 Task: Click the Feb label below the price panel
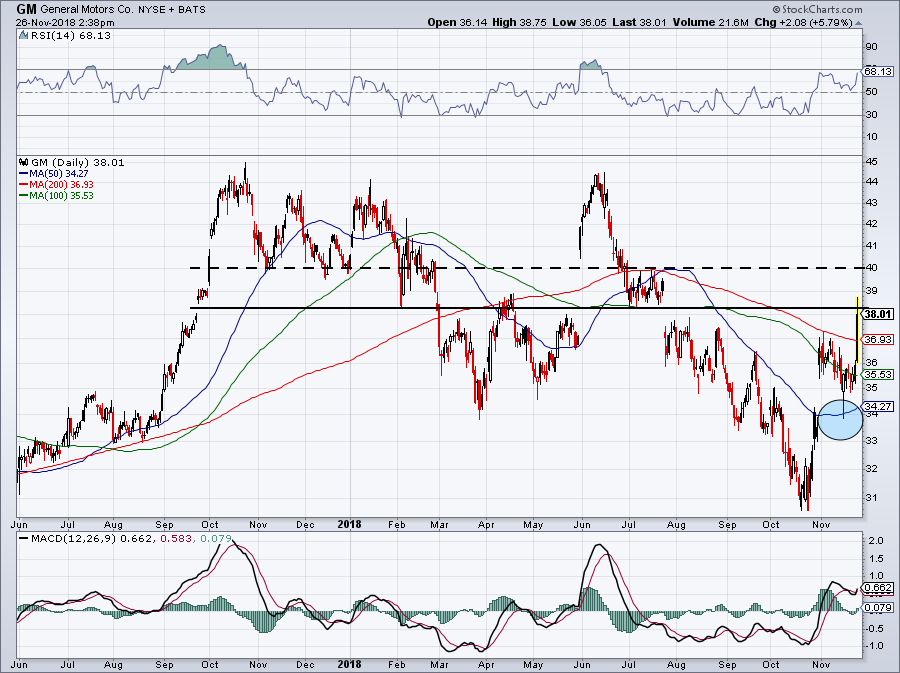(x=397, y=524)
